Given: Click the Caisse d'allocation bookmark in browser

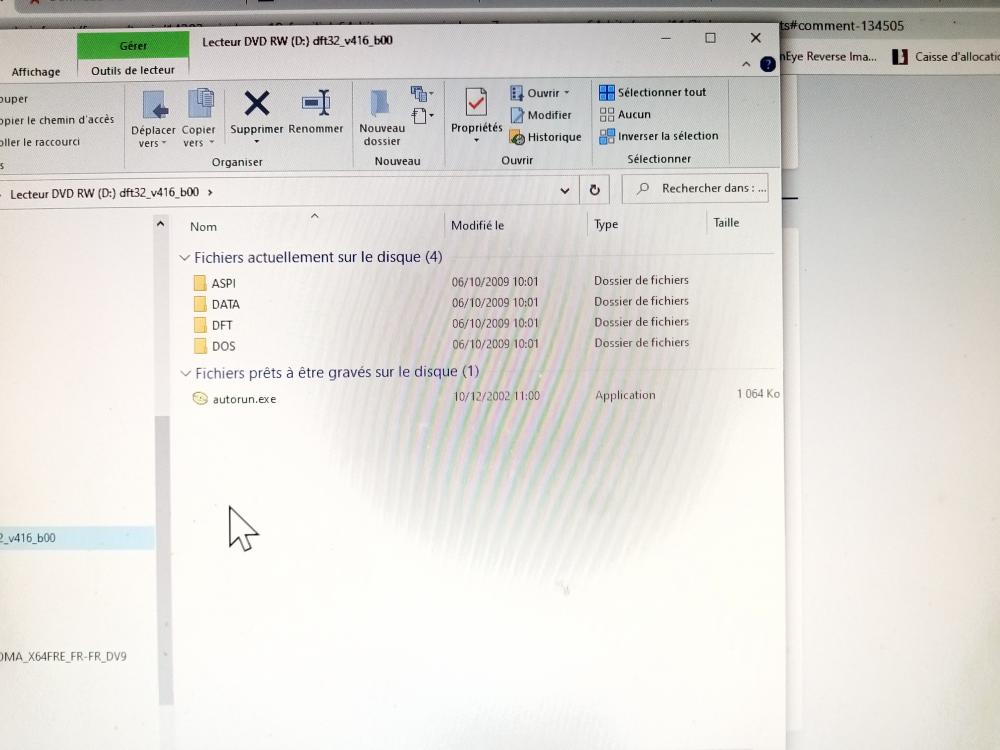Looking at the screenshot, I should coord(946,57).
